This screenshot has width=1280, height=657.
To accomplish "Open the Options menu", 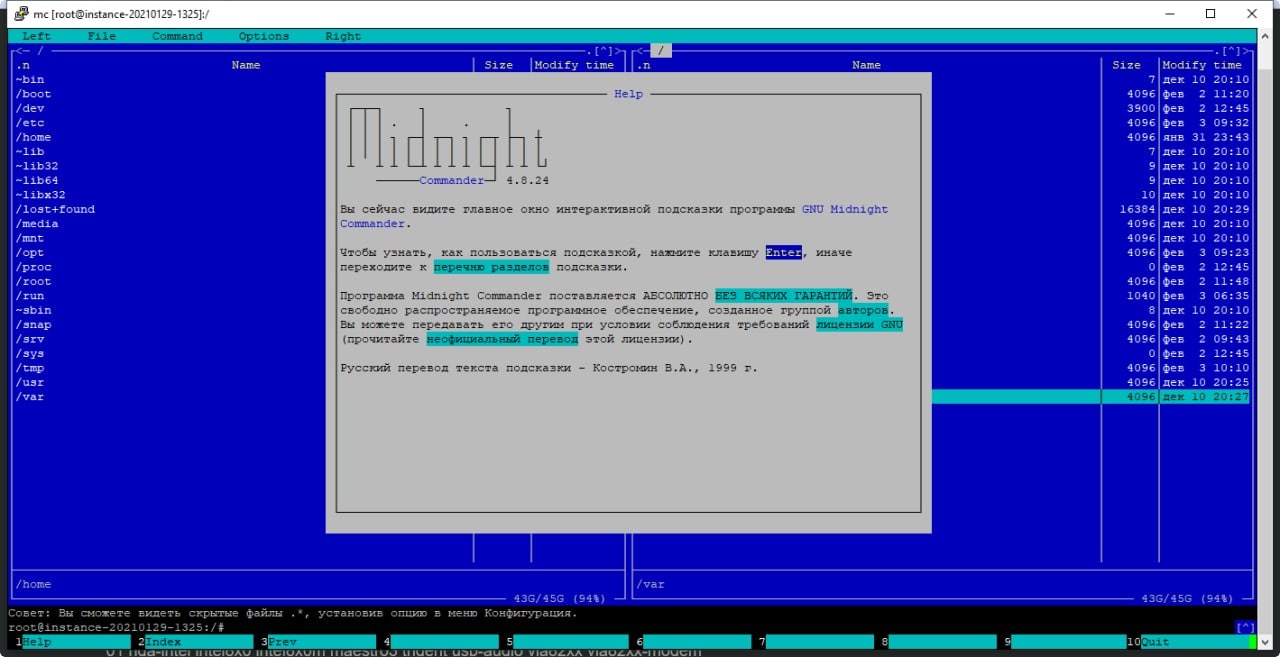I will [x=263, y=36].
